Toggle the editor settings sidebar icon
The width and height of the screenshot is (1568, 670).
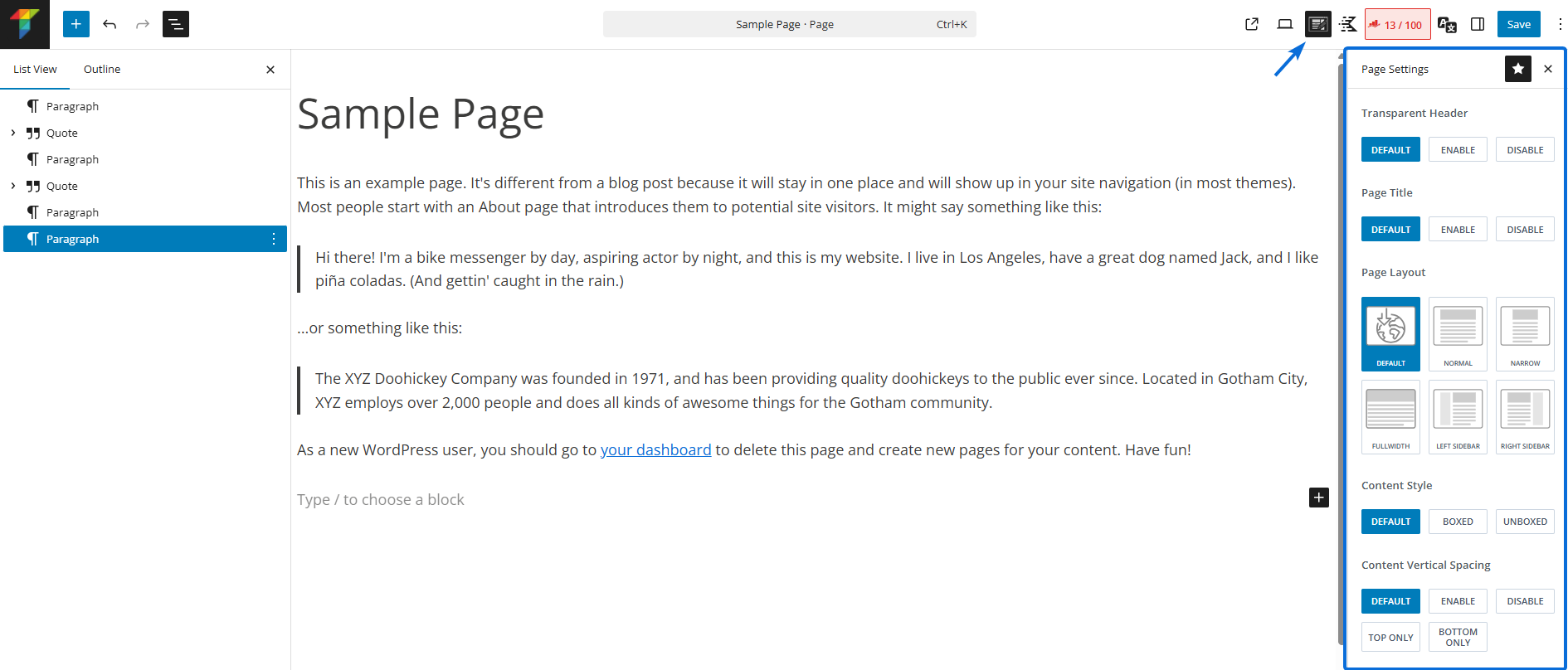click(1478, 24)
